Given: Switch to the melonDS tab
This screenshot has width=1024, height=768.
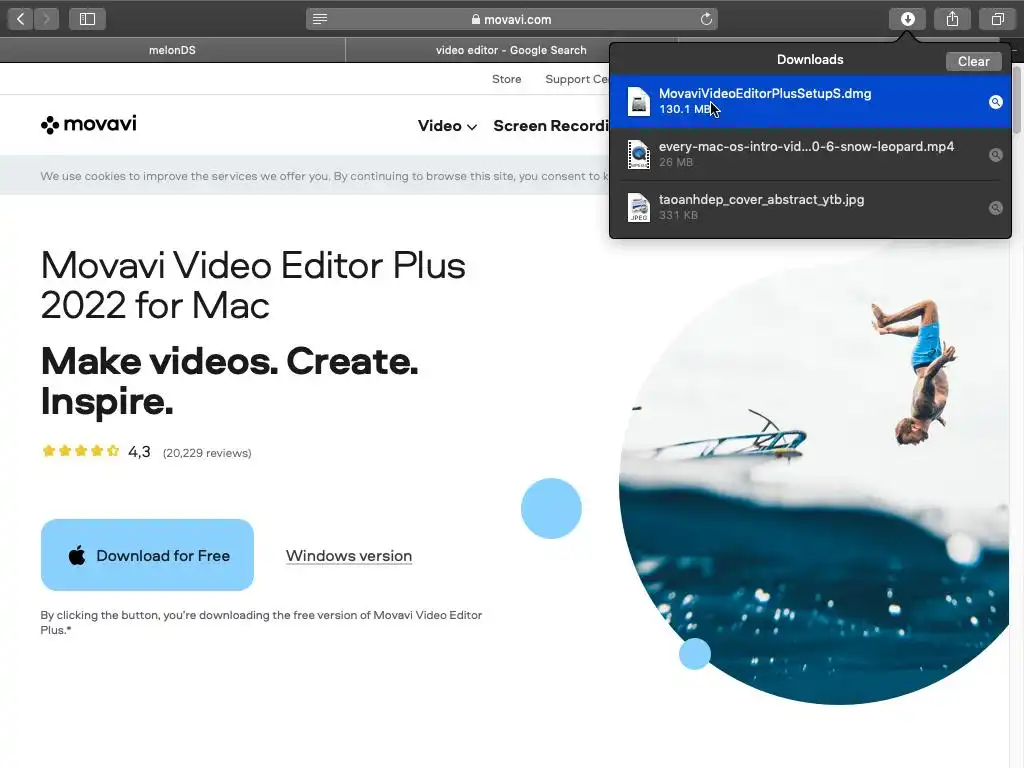Looking at the screenshot, I should pos(172,50).
